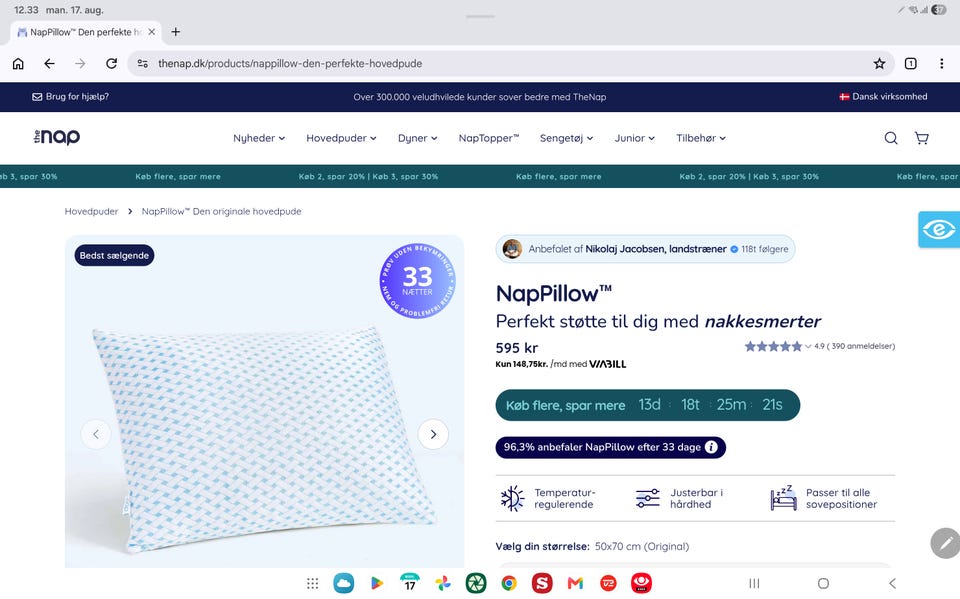Expand the Junior menu

[x=634, y=138]
